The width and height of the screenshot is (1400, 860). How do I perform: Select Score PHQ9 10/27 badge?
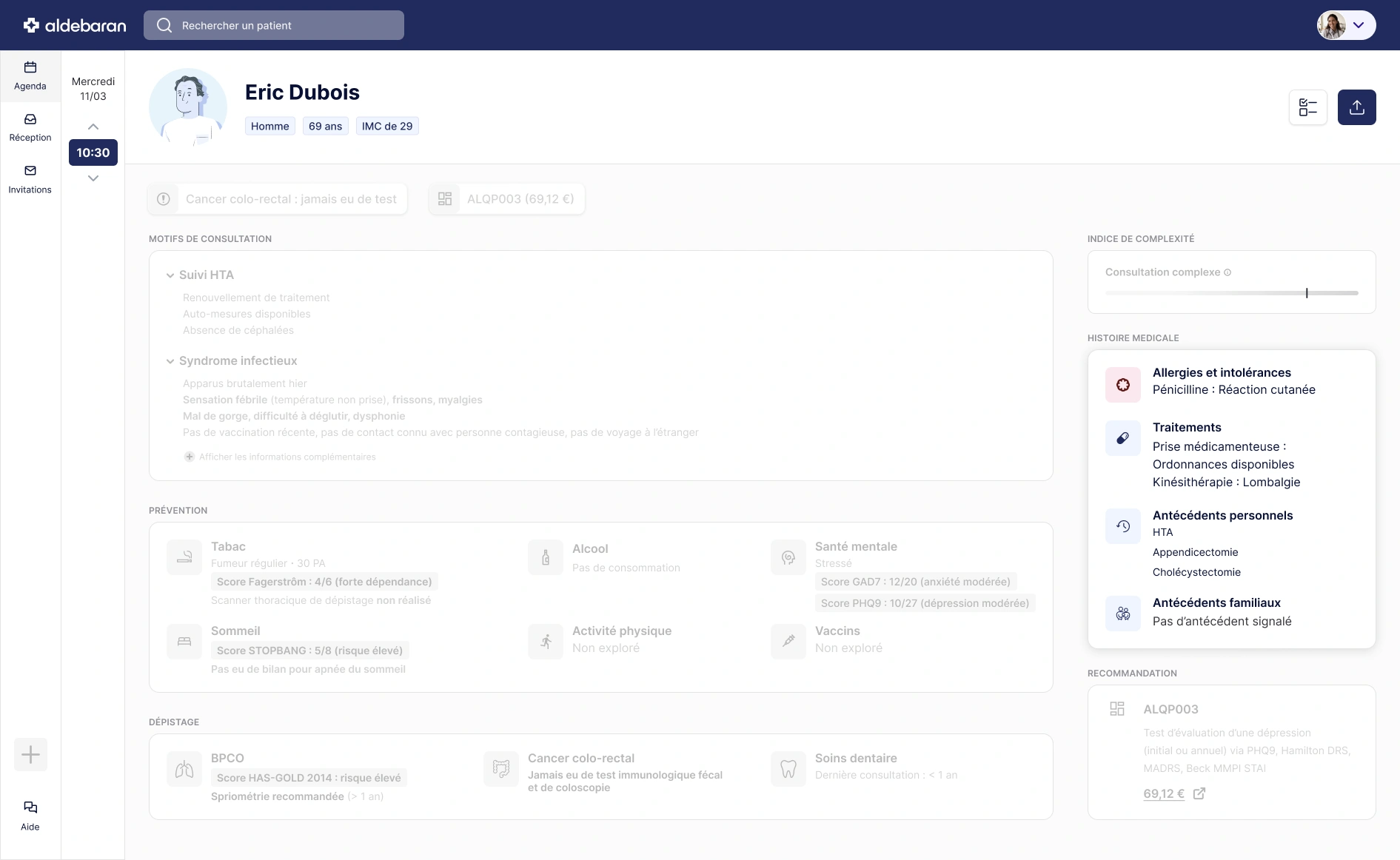(925, 603)
